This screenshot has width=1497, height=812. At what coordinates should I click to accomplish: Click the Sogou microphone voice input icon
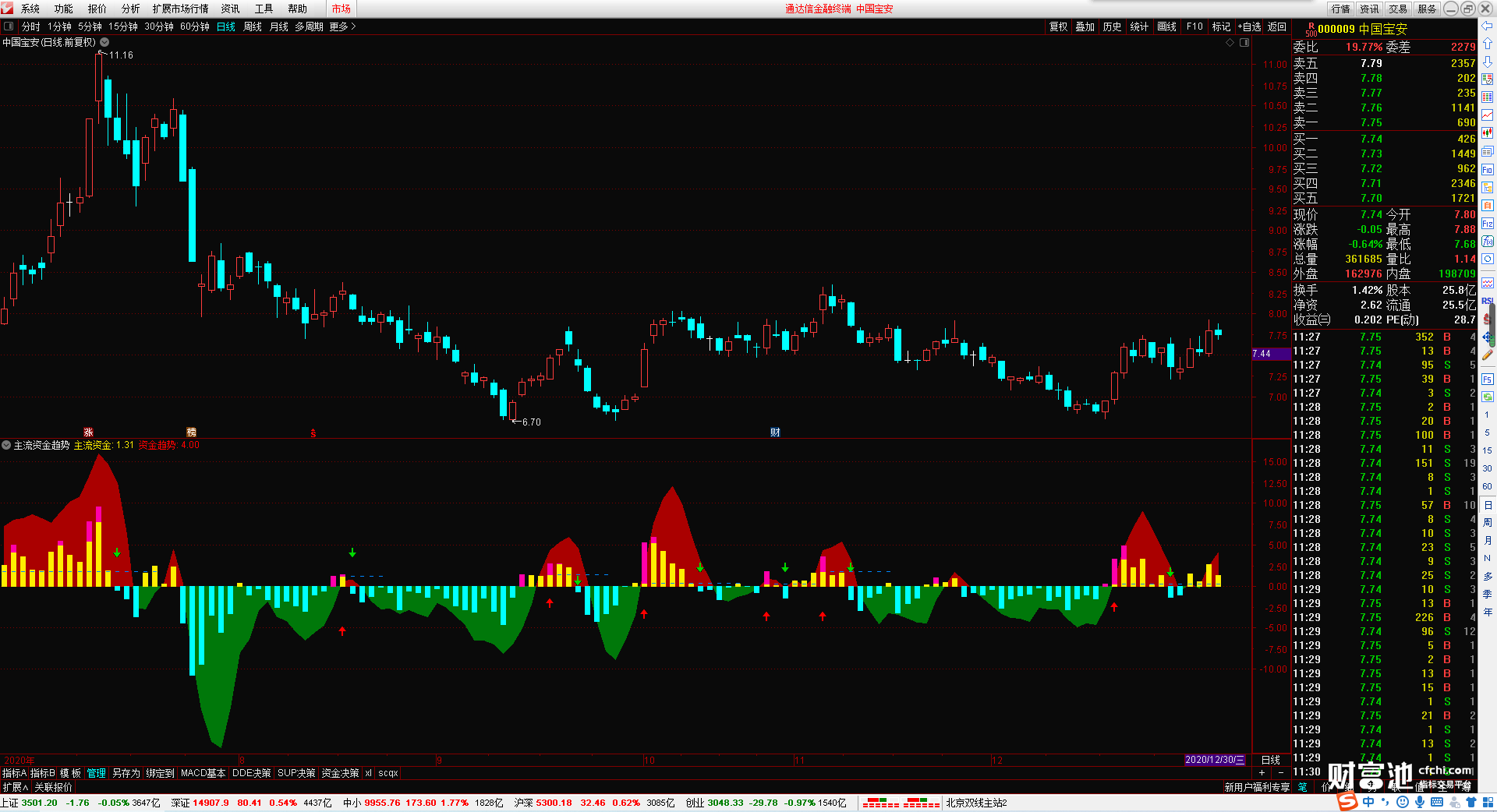point(1420,802)
